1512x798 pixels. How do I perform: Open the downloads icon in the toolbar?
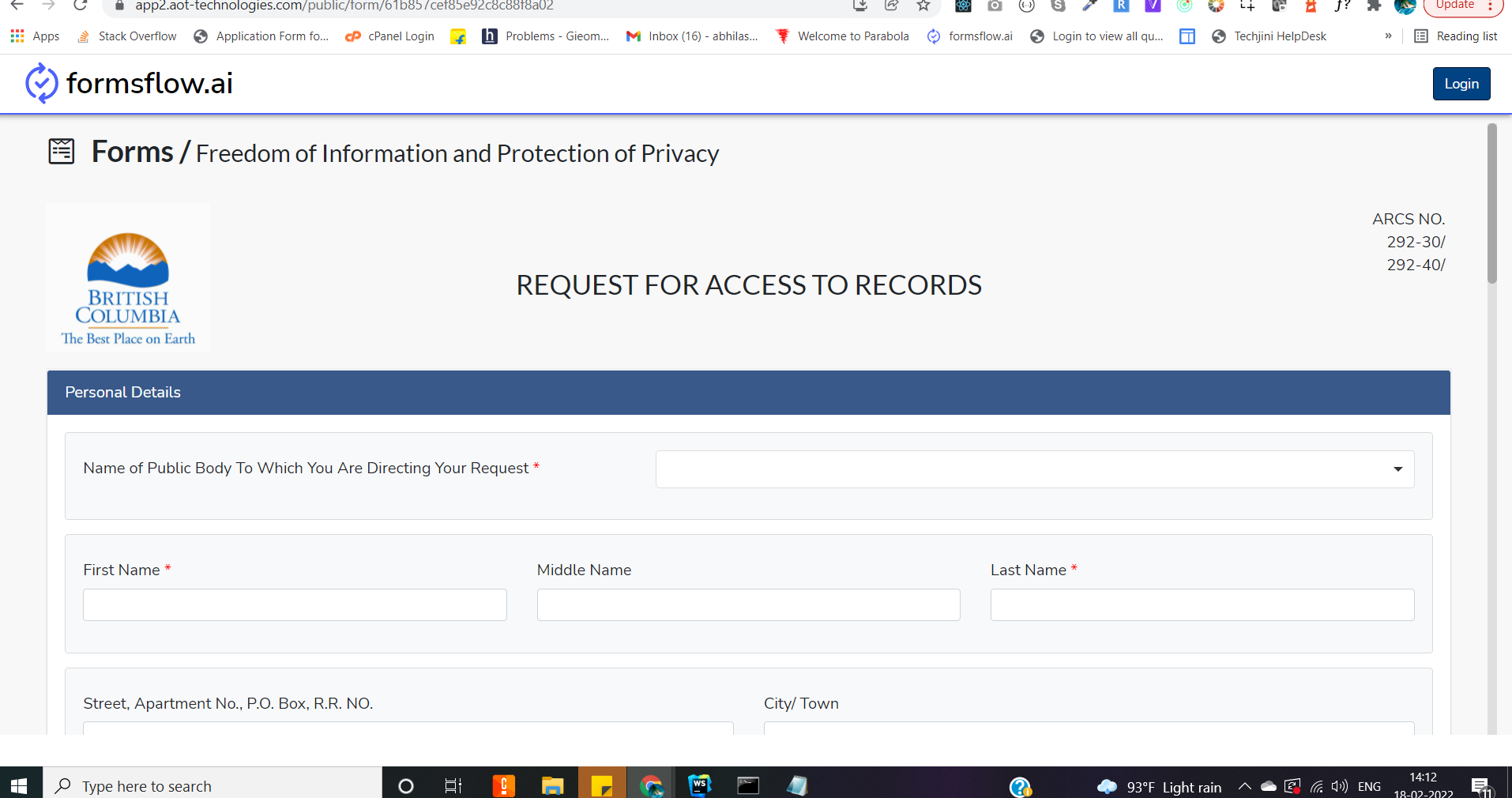coord(859,6)
